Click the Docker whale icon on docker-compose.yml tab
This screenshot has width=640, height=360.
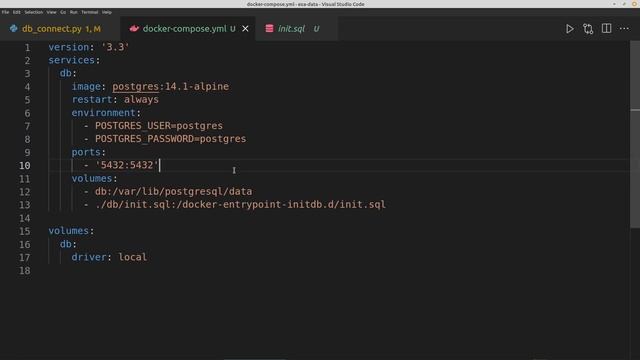pos(134,29)
